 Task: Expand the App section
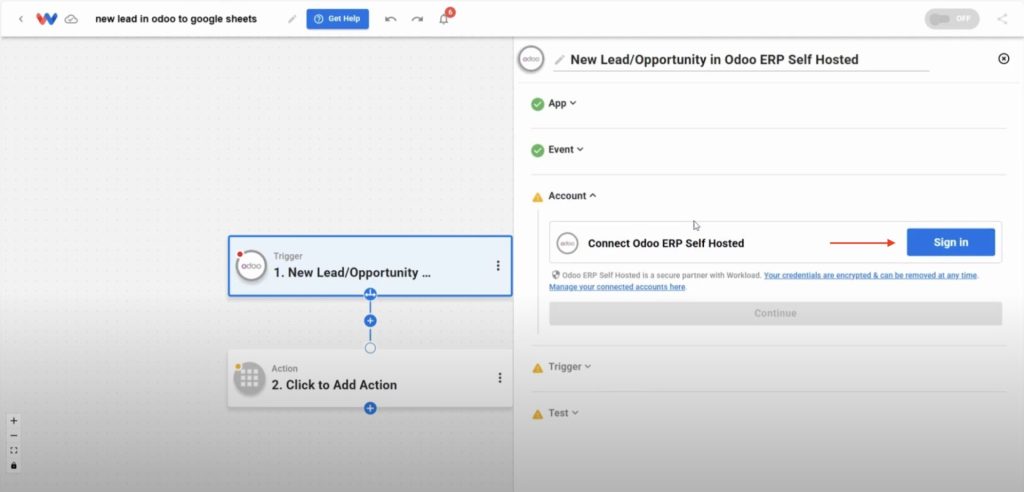click(x=562, y=103)
